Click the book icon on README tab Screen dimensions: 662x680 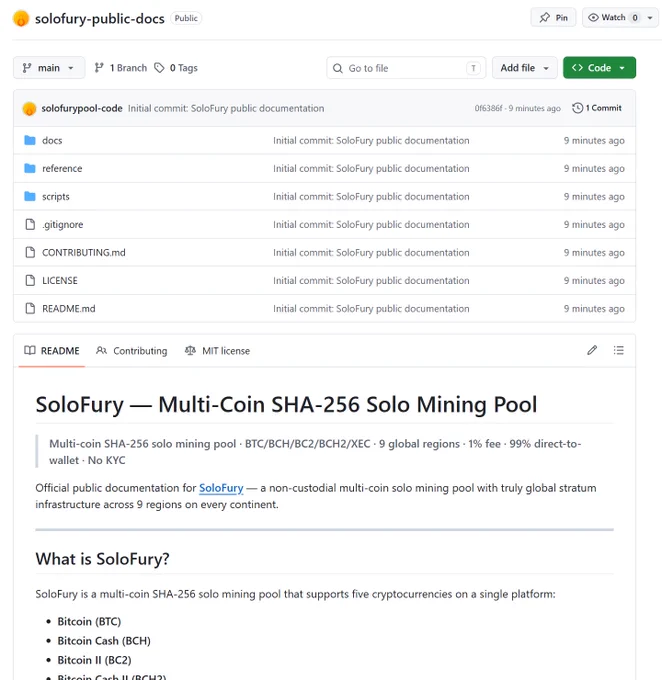(30, 350)
